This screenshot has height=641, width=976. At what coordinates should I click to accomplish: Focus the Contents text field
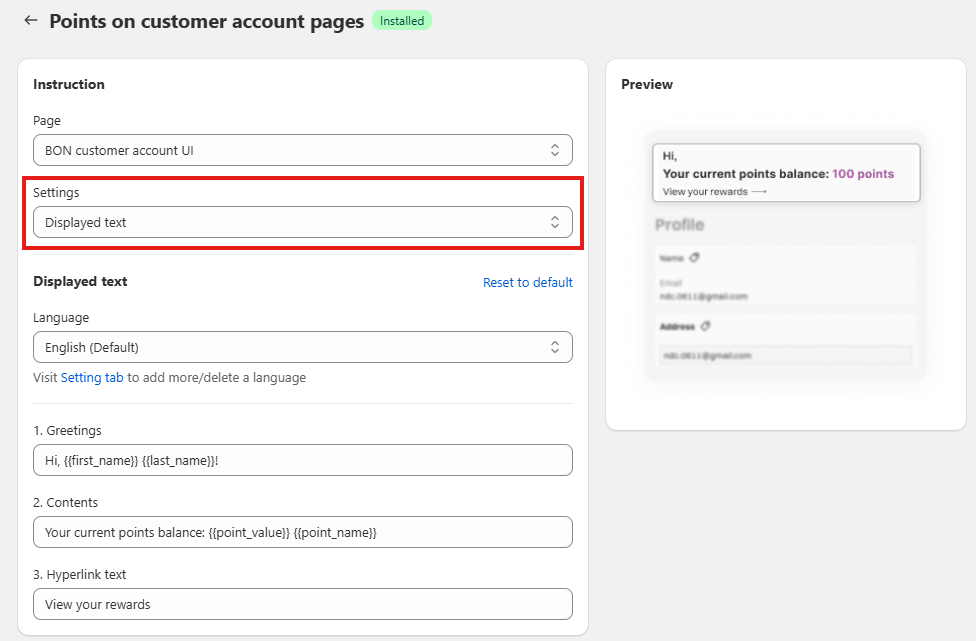pos(302,532)
